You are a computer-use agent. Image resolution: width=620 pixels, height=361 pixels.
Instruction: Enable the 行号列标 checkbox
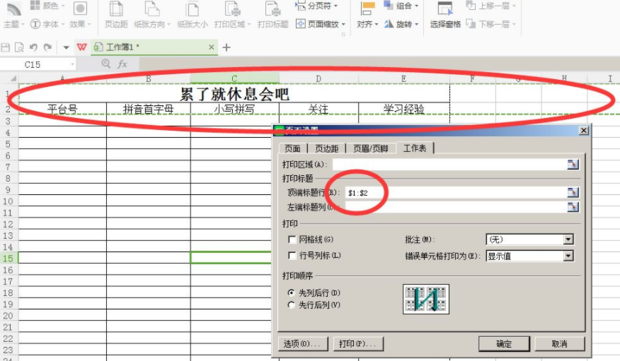(x=292, y=256)
